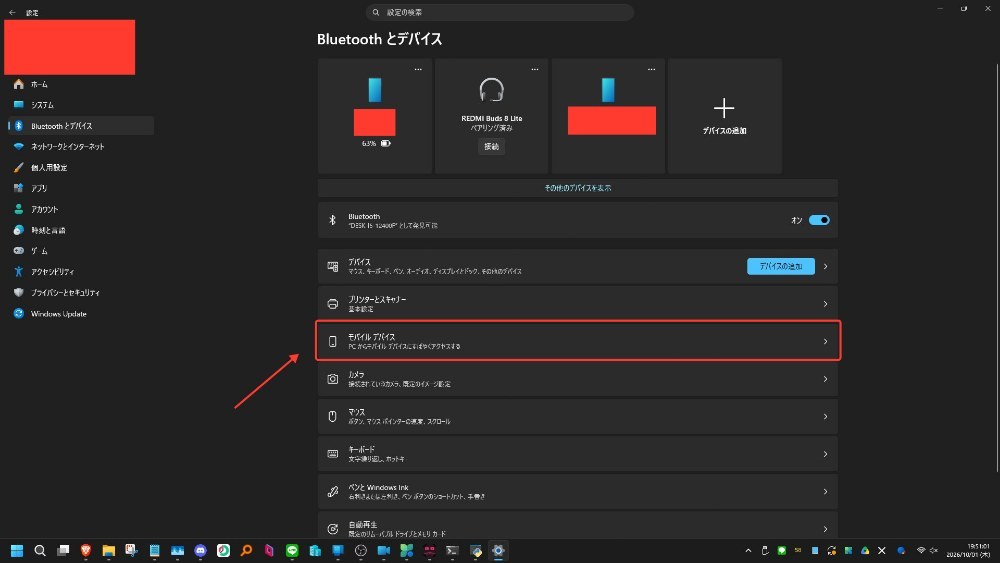Launch Brave browser from the taskbar
Image resolution: width=1000 pixels, height=563 pixels.
[x=85, y=551]
